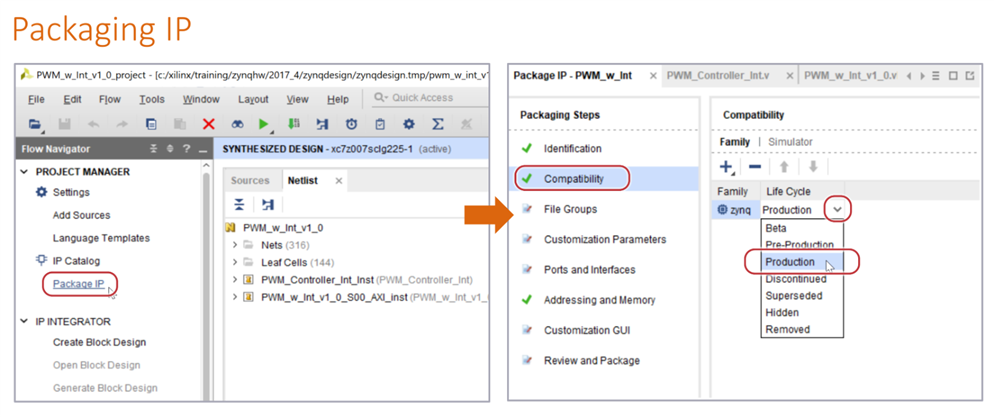Click the Sigma icon in toolbar
994x417 pixels.
click(437, 123)
